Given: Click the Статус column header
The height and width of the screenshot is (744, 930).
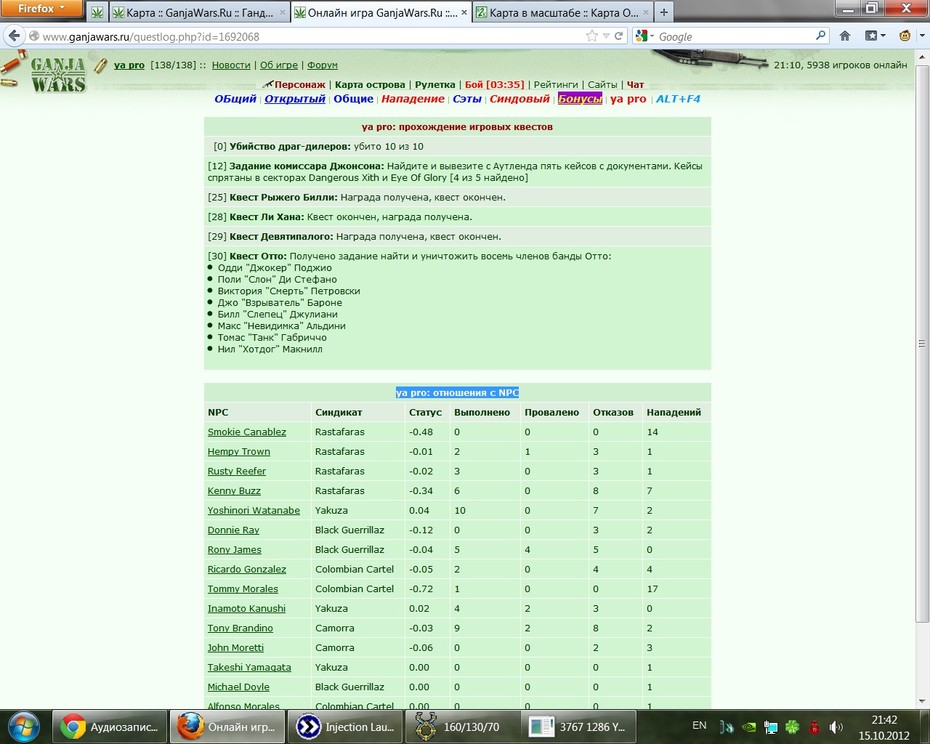Looking at the screenshot, I should pos(425,412).
